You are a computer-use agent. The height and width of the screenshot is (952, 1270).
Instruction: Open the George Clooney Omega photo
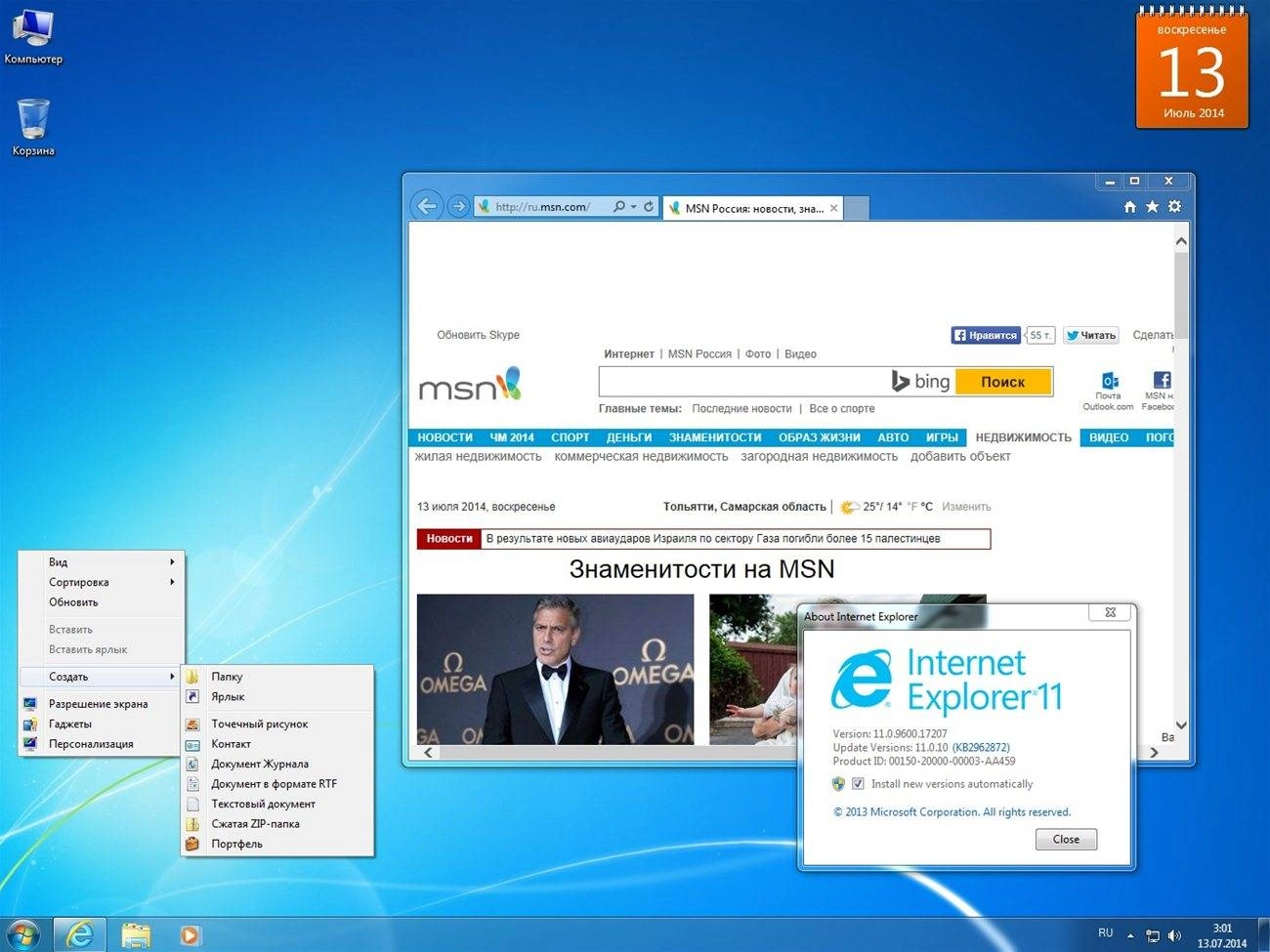coord(555,669)
